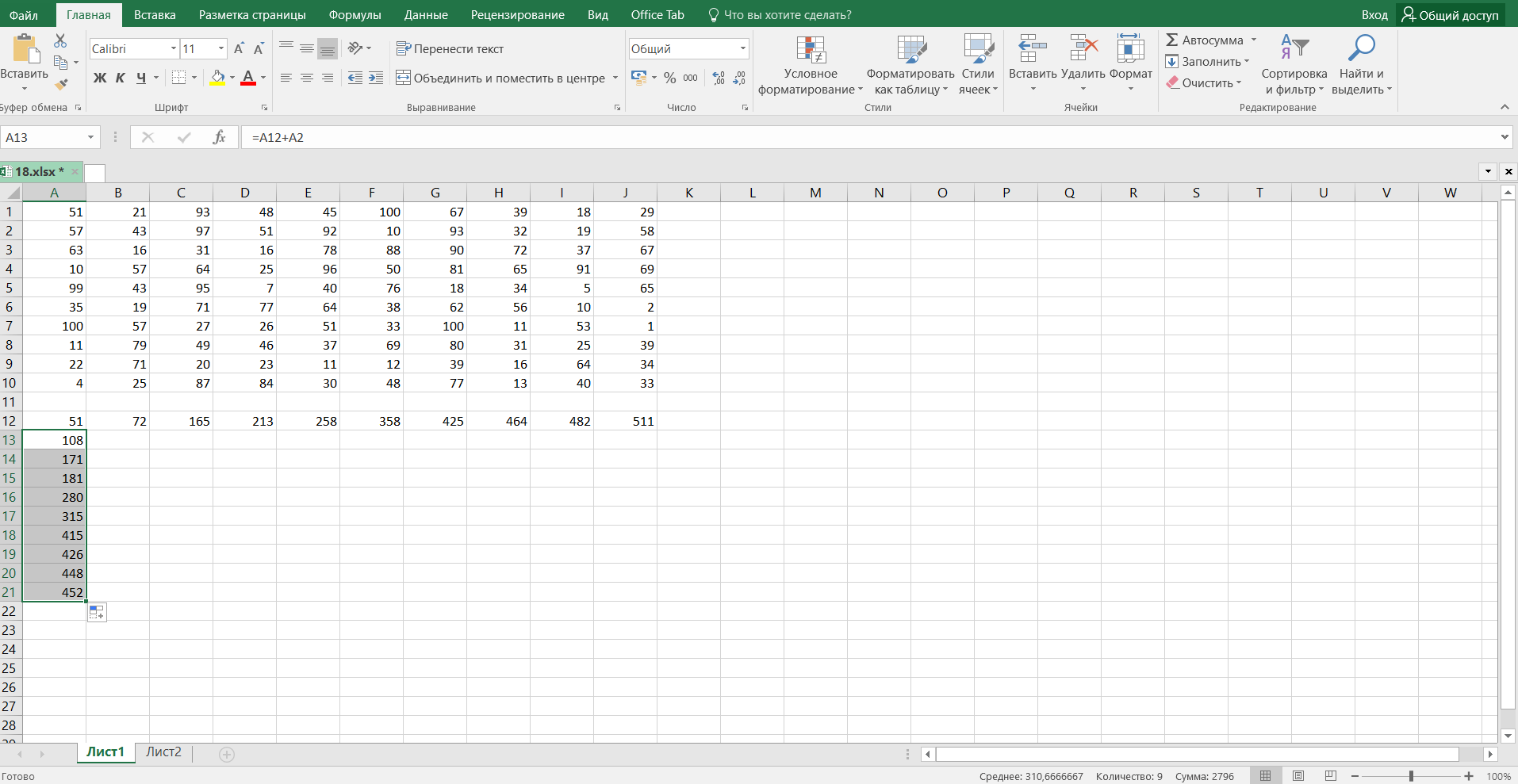The image size is (1518, 784).
Task: Click the Вход sign-in link
Action: pyautogui.click(x=1374, y=15)
